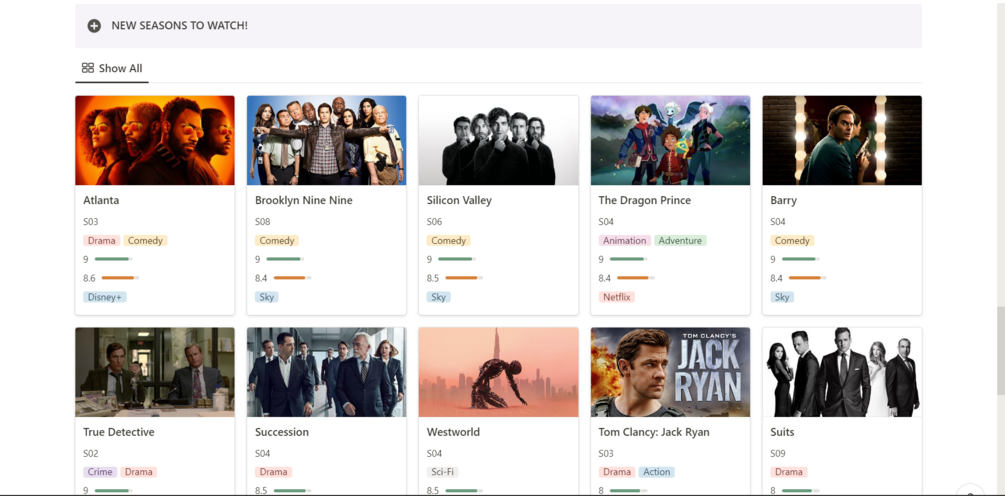Open the Silicon Valley cover image
The width and height of the screenshot is (1005, 496).
[x=499, y=140]
